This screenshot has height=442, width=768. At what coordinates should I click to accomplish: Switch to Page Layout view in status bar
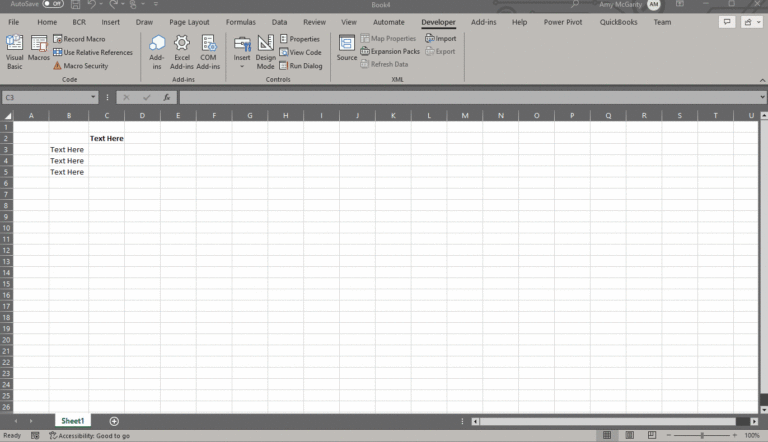[630, 436]
